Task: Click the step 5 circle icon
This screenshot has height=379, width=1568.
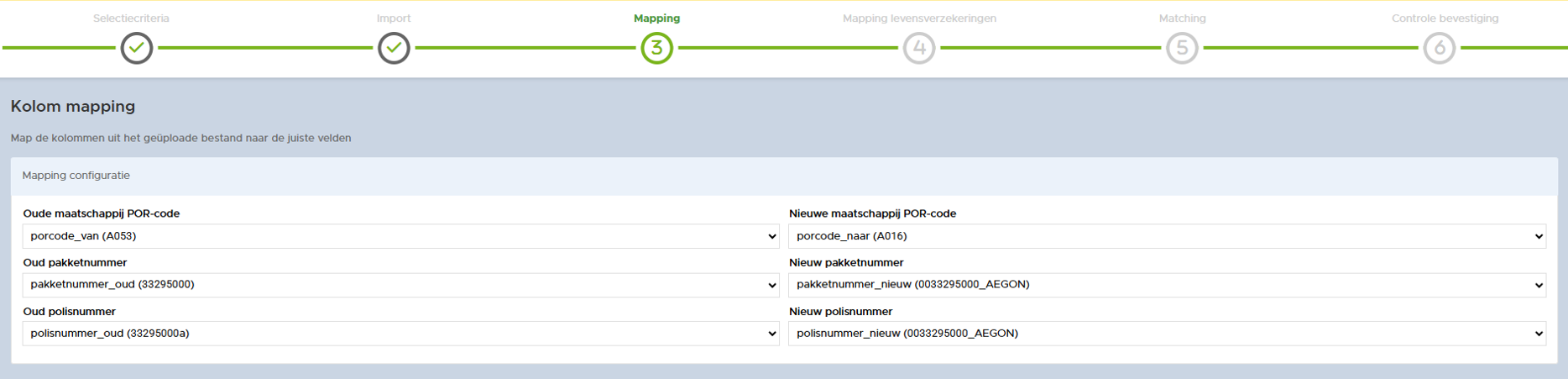Action: point(1182,48)
